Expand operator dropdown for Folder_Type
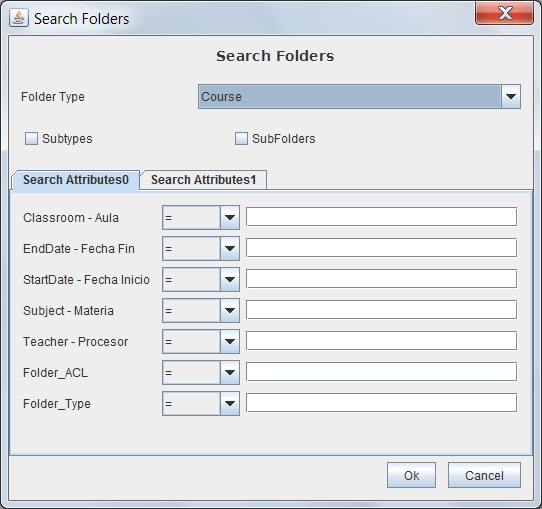The width and height of the screenshot is (542, 509). (201, 404)
